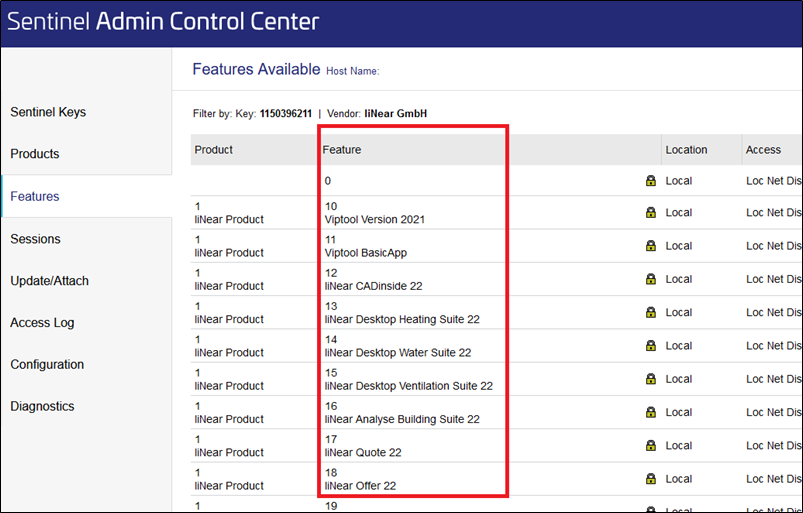The height and width of the screenshot is (513, 803).
Task: Open Update/Attach in the sidebar
Action: coord(50,281)
